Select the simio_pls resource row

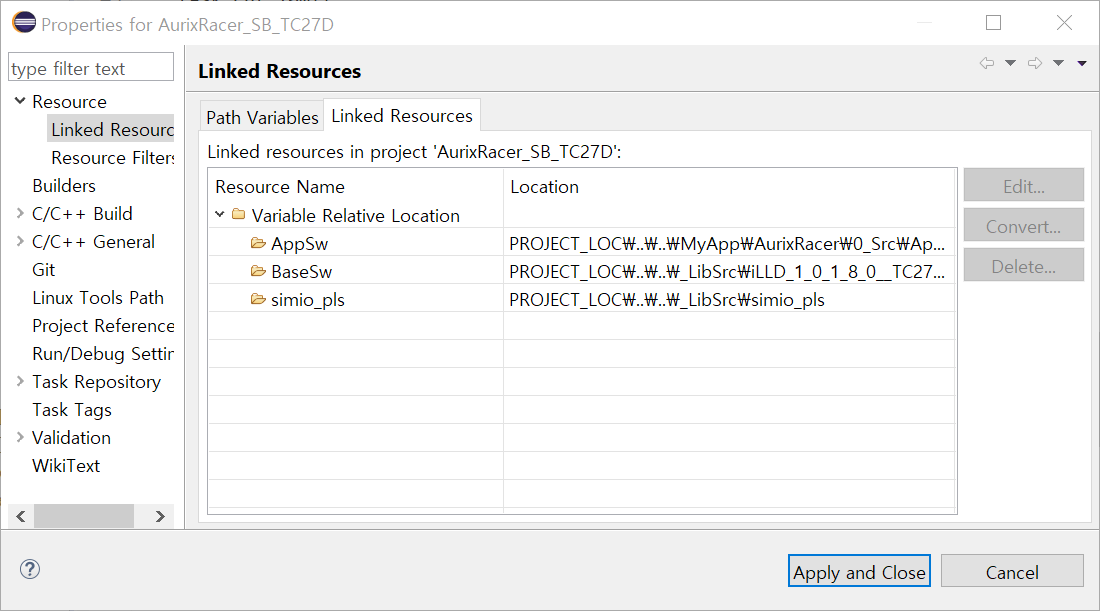(x=582, y=299)
